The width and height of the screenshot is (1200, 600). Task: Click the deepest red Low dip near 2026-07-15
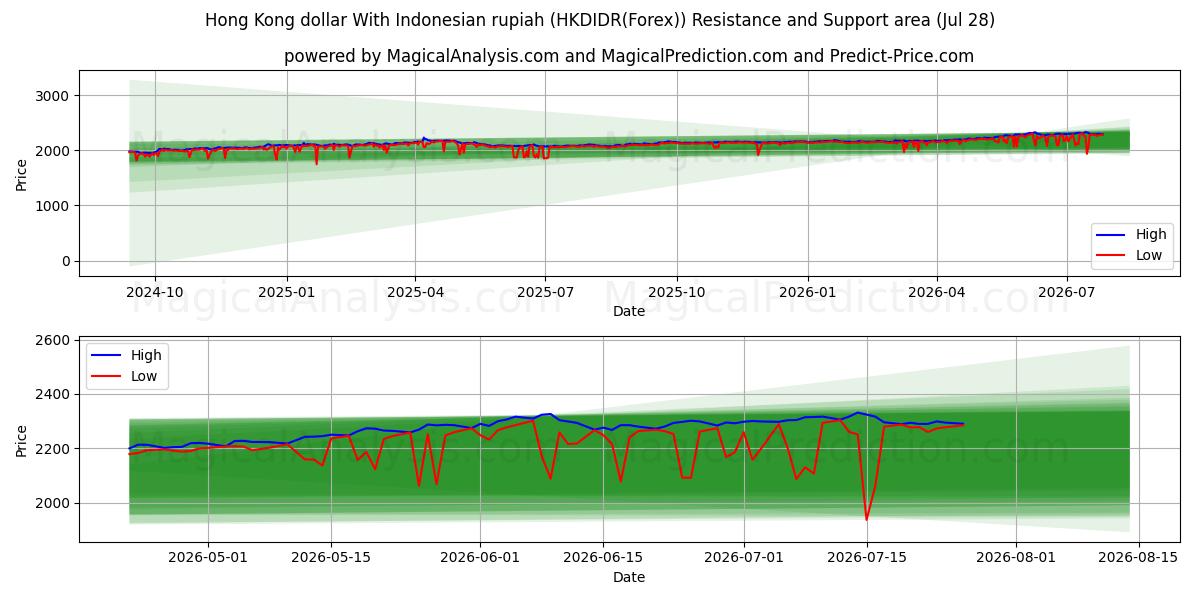pyautogui.click(x=867, y=518)
